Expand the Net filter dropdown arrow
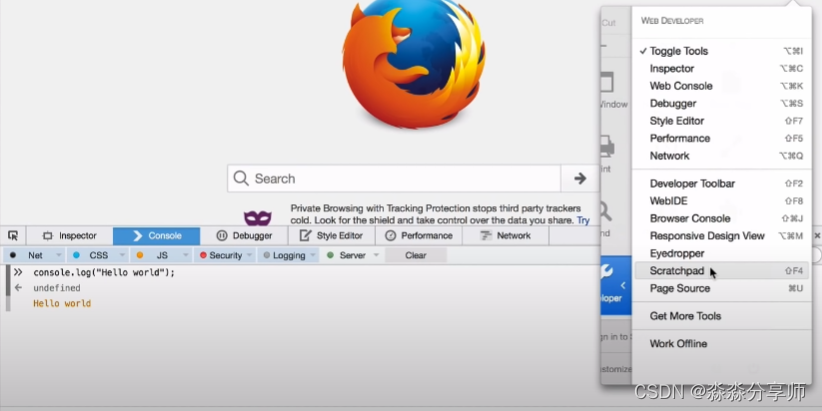Image resolution: width=822 pixels, height=411 pixels. (x=59, y=255)
